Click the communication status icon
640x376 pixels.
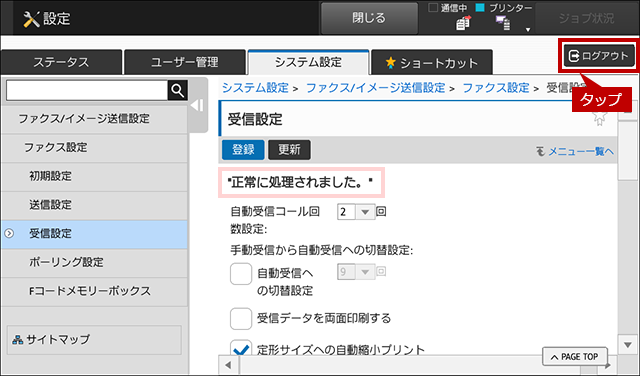point(463,23)
